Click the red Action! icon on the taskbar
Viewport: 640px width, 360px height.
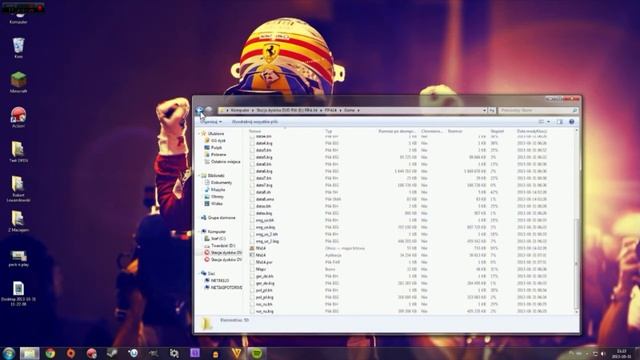(x=91, y=353)
